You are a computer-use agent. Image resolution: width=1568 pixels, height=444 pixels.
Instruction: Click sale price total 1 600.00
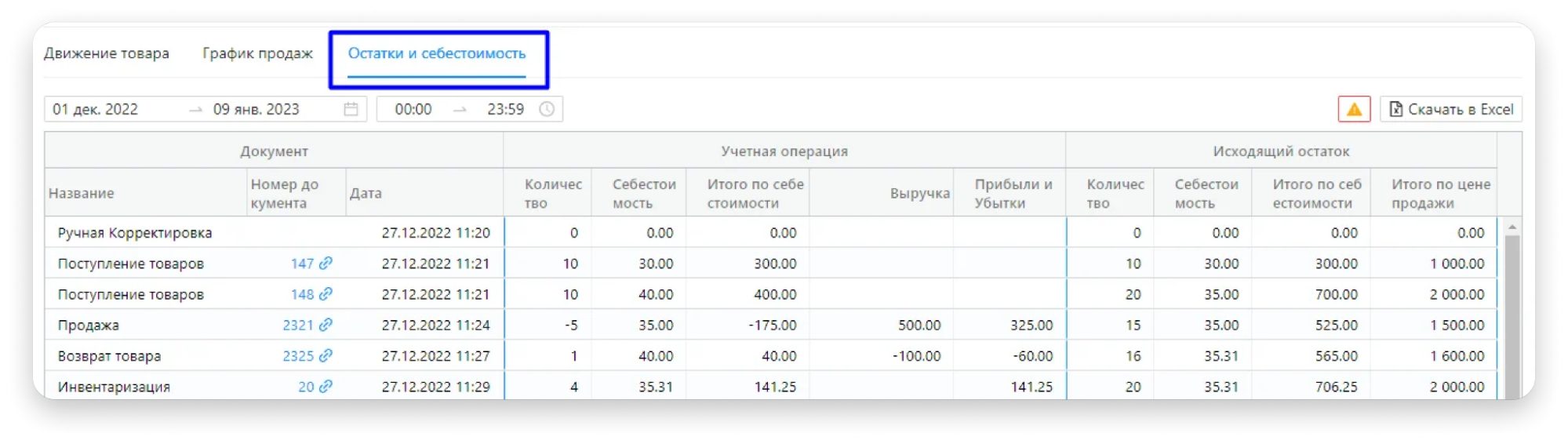coord(1457,355)
